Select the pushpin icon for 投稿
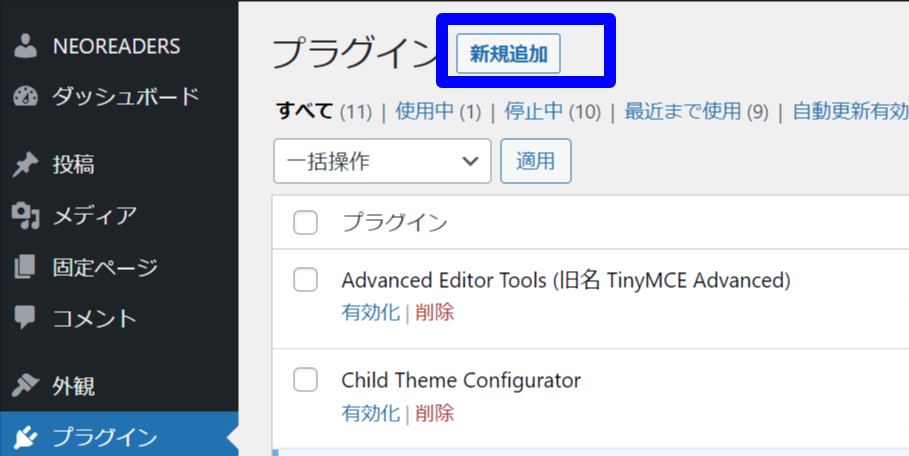 pyautogui.click(x=25, y=165)
